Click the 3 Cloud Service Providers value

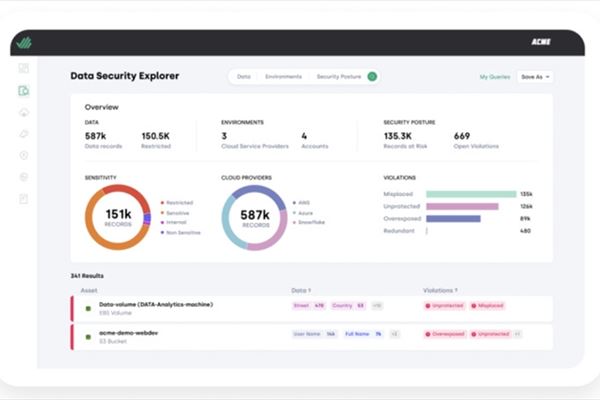224,136
